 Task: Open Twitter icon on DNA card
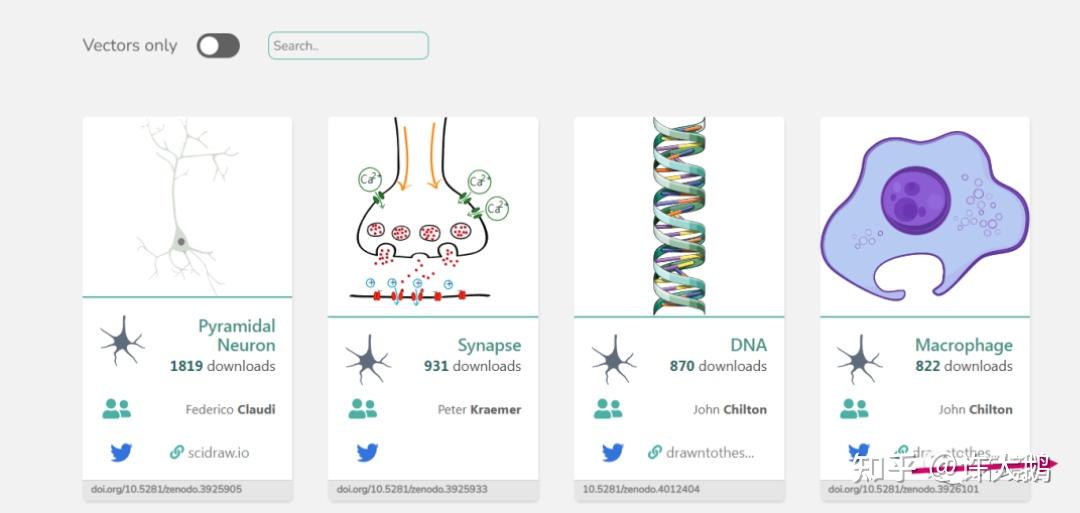point(613,452)
